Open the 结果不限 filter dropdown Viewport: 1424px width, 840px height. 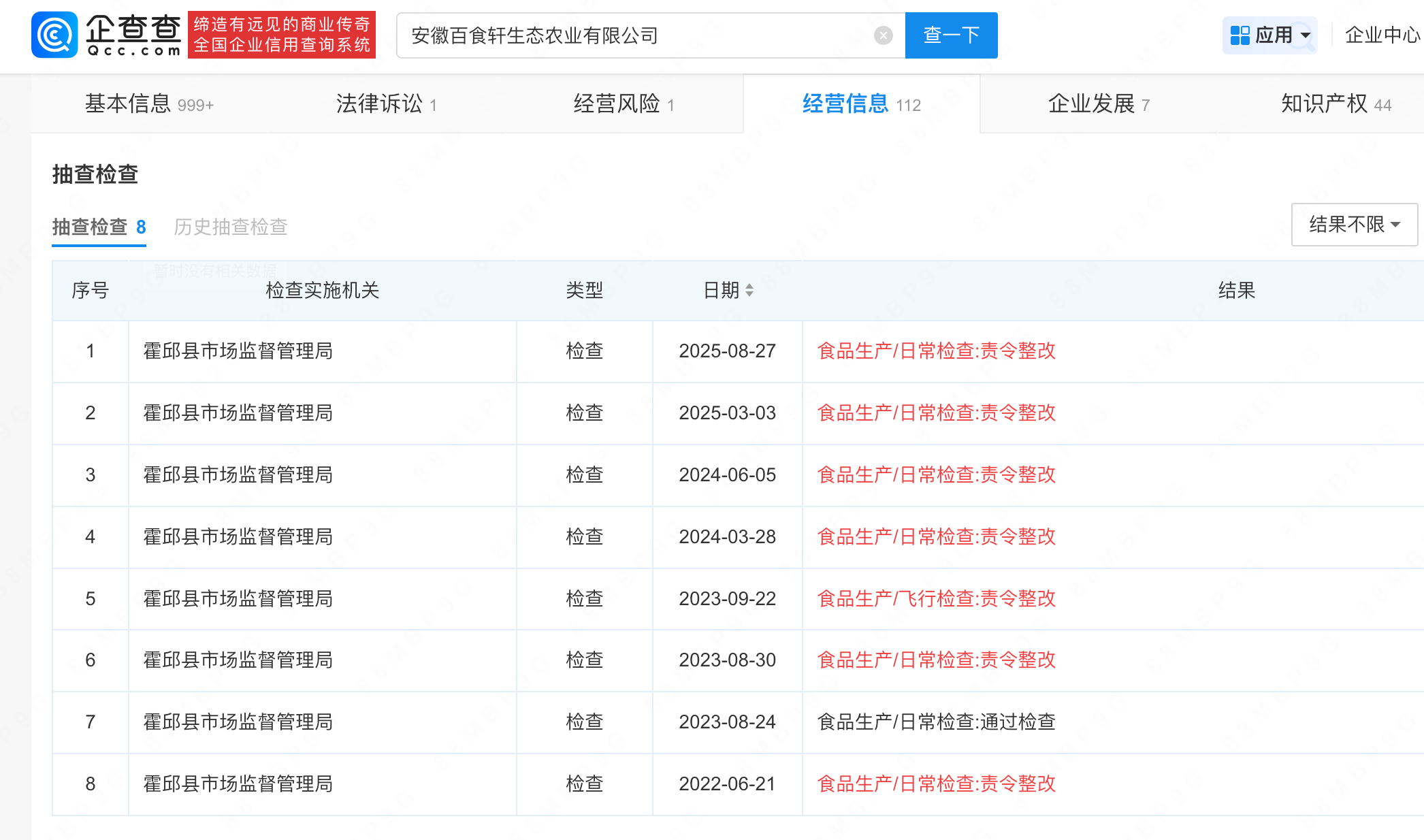point(1354,225)
